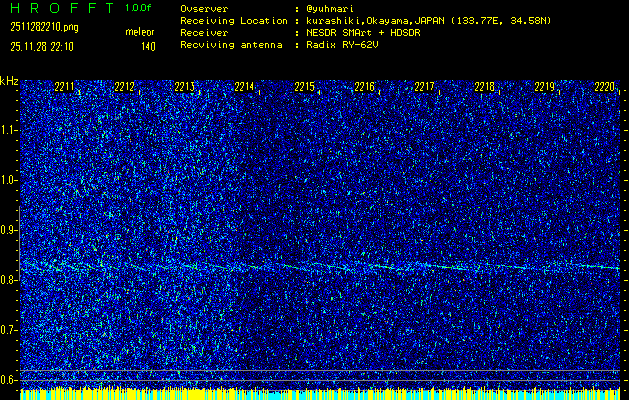Click the 2217 time marker
The width and height of the screenshot is (629, 400).
pyautogui.click(x=424, y=88)
